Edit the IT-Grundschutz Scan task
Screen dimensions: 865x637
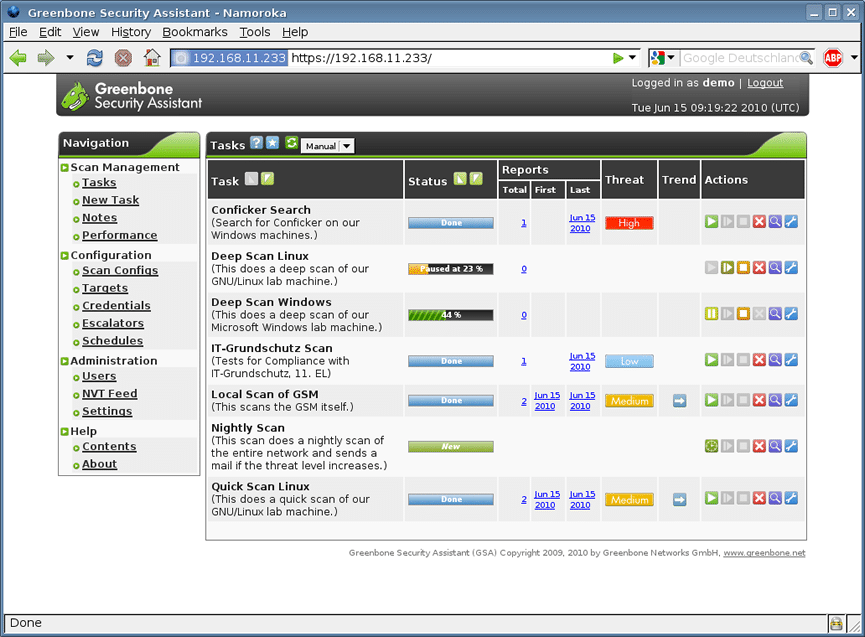click(x=791, y=360)
